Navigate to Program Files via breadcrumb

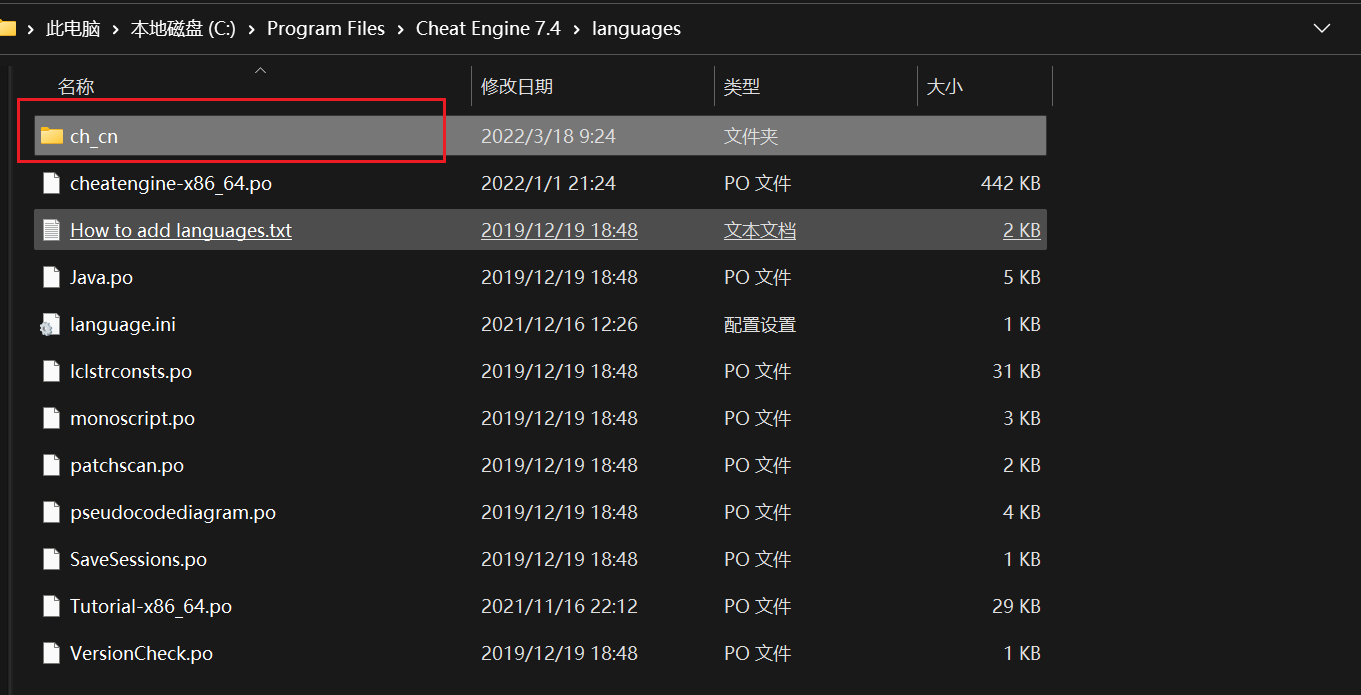tap(326, 28)
